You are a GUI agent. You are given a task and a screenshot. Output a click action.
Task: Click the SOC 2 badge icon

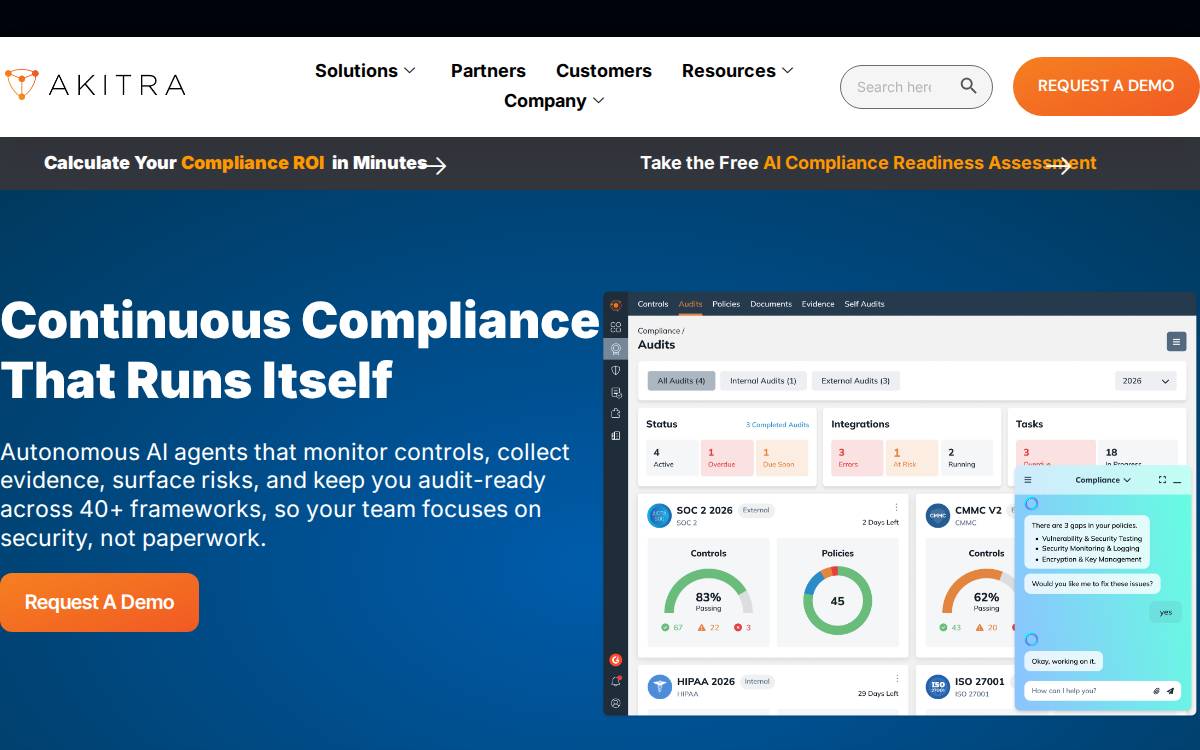659,516
